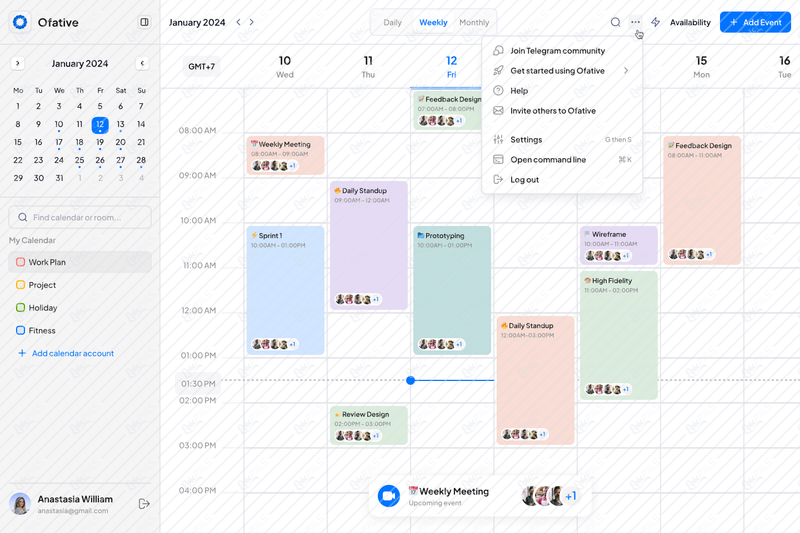The height and width of the screenshot is (533, 800).
Task: Click the sidebar log out arrow icon
Action: coord(144,504)
